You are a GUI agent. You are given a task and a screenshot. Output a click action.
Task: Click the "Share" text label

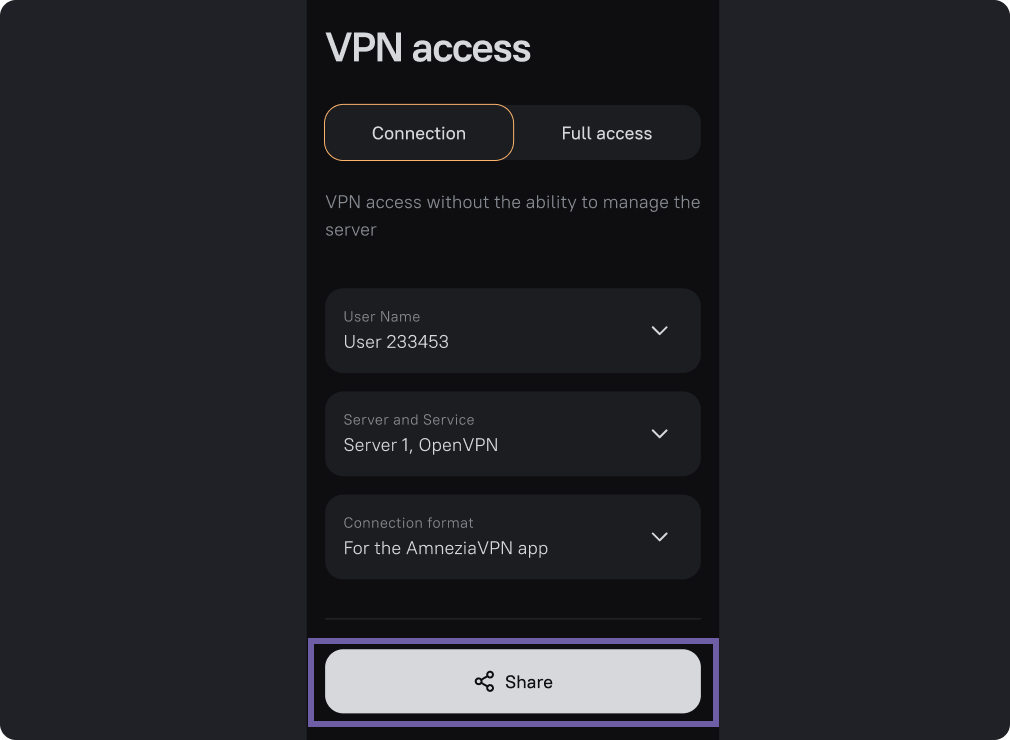529,682
